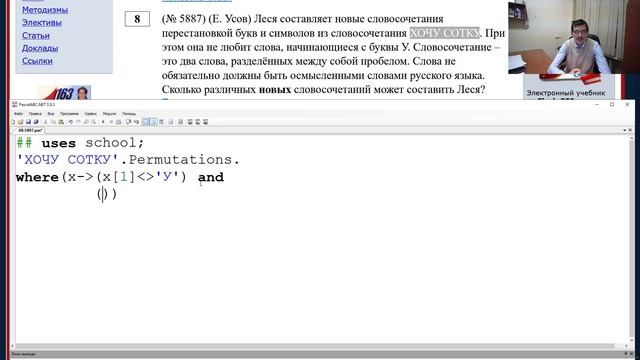Click the PascalABC.NET title bar icon

(14, 104)
